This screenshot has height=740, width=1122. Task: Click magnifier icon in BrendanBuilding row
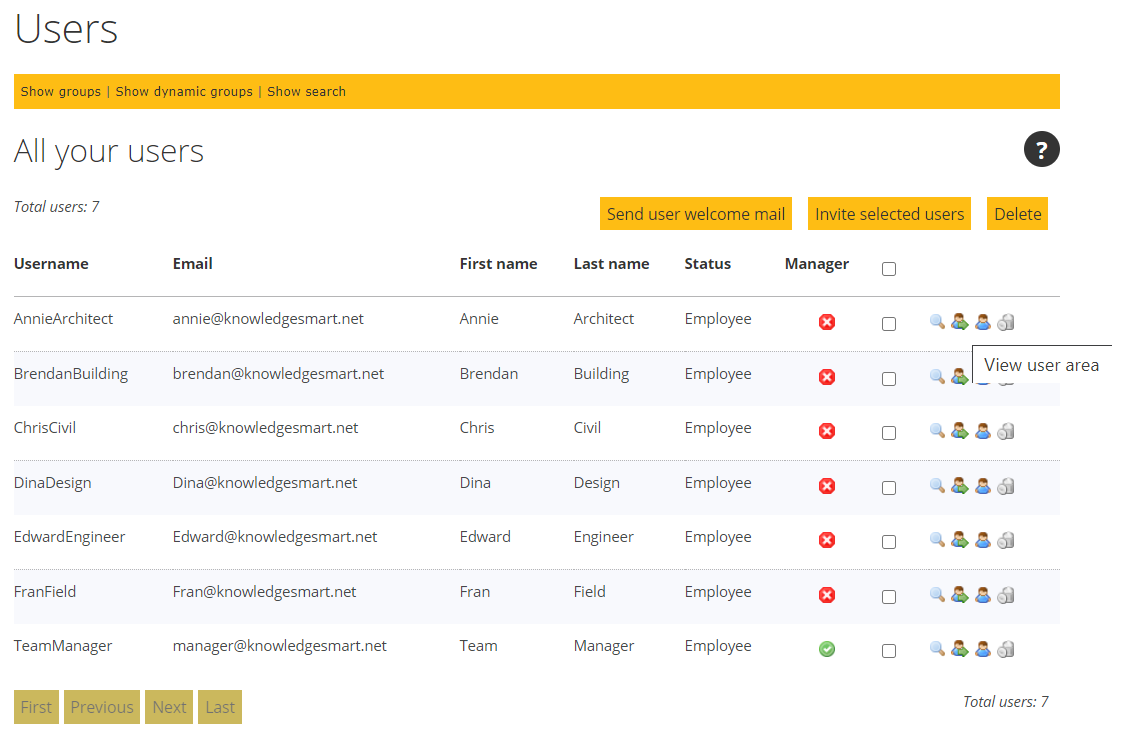tap(937, 376)
